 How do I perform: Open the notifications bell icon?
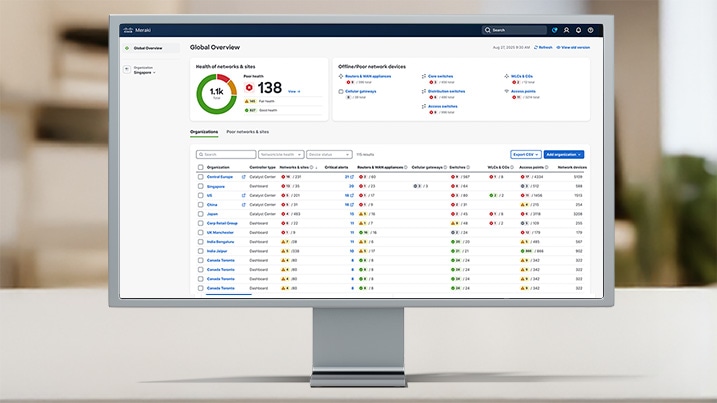tap(578, 30)
